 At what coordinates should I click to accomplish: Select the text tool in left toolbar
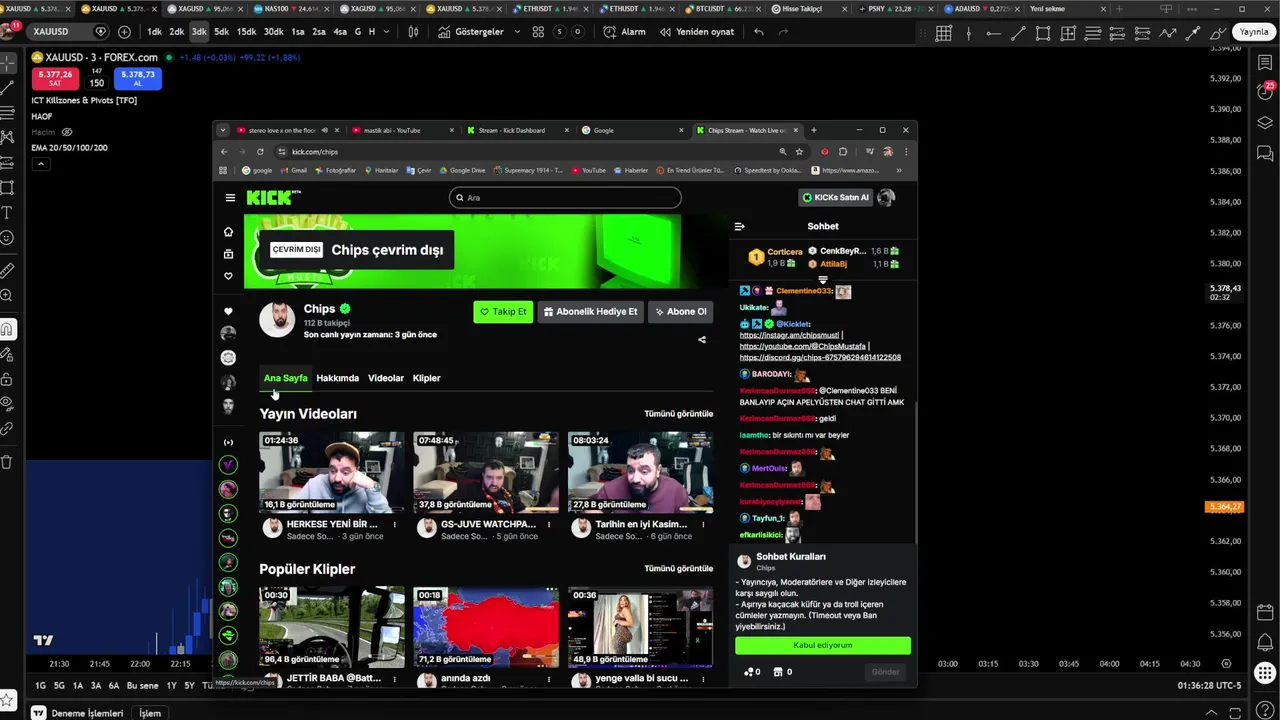[7, 213]
